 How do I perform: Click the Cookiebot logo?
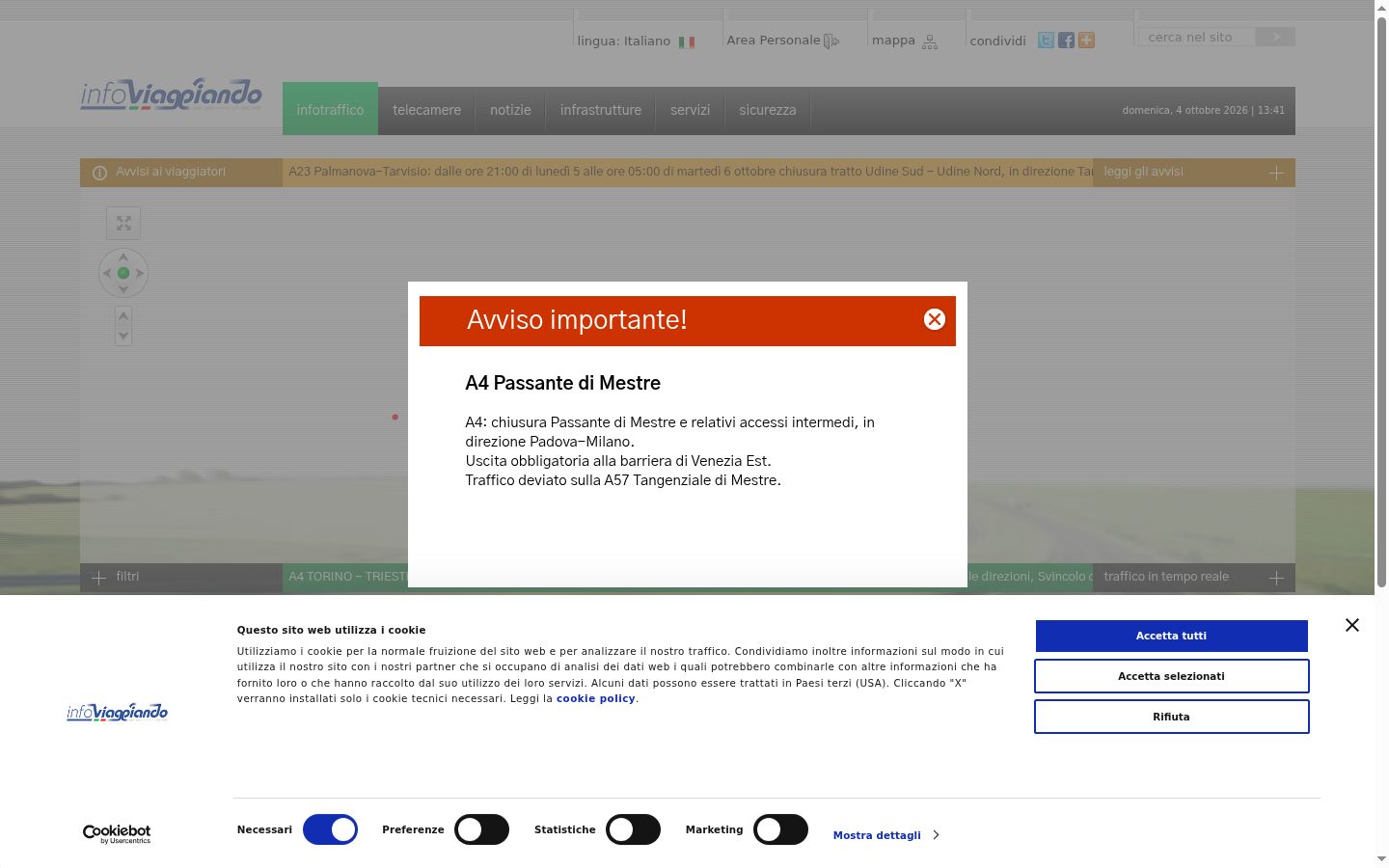point(117,834)
